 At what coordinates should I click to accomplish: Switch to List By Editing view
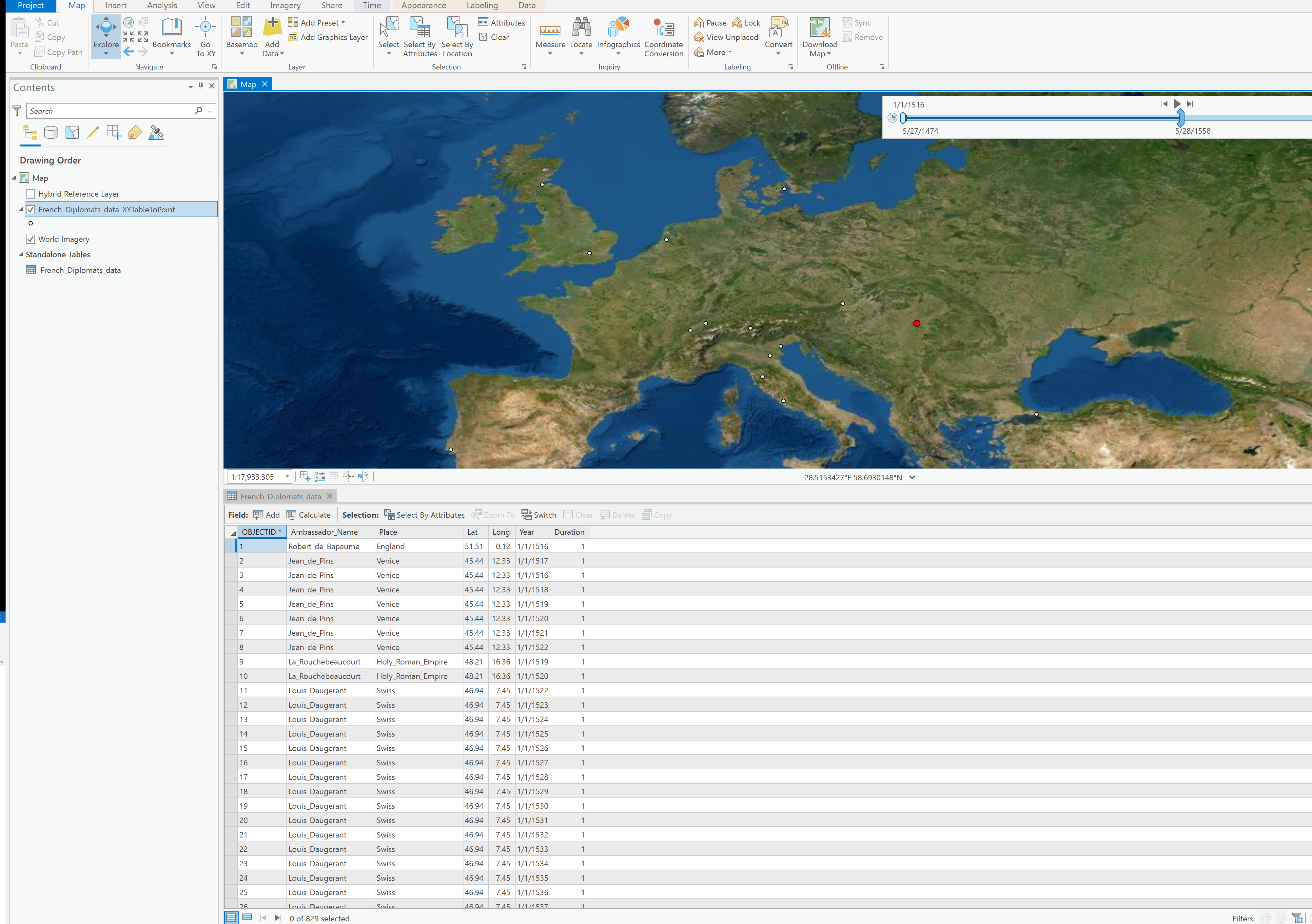92,133
